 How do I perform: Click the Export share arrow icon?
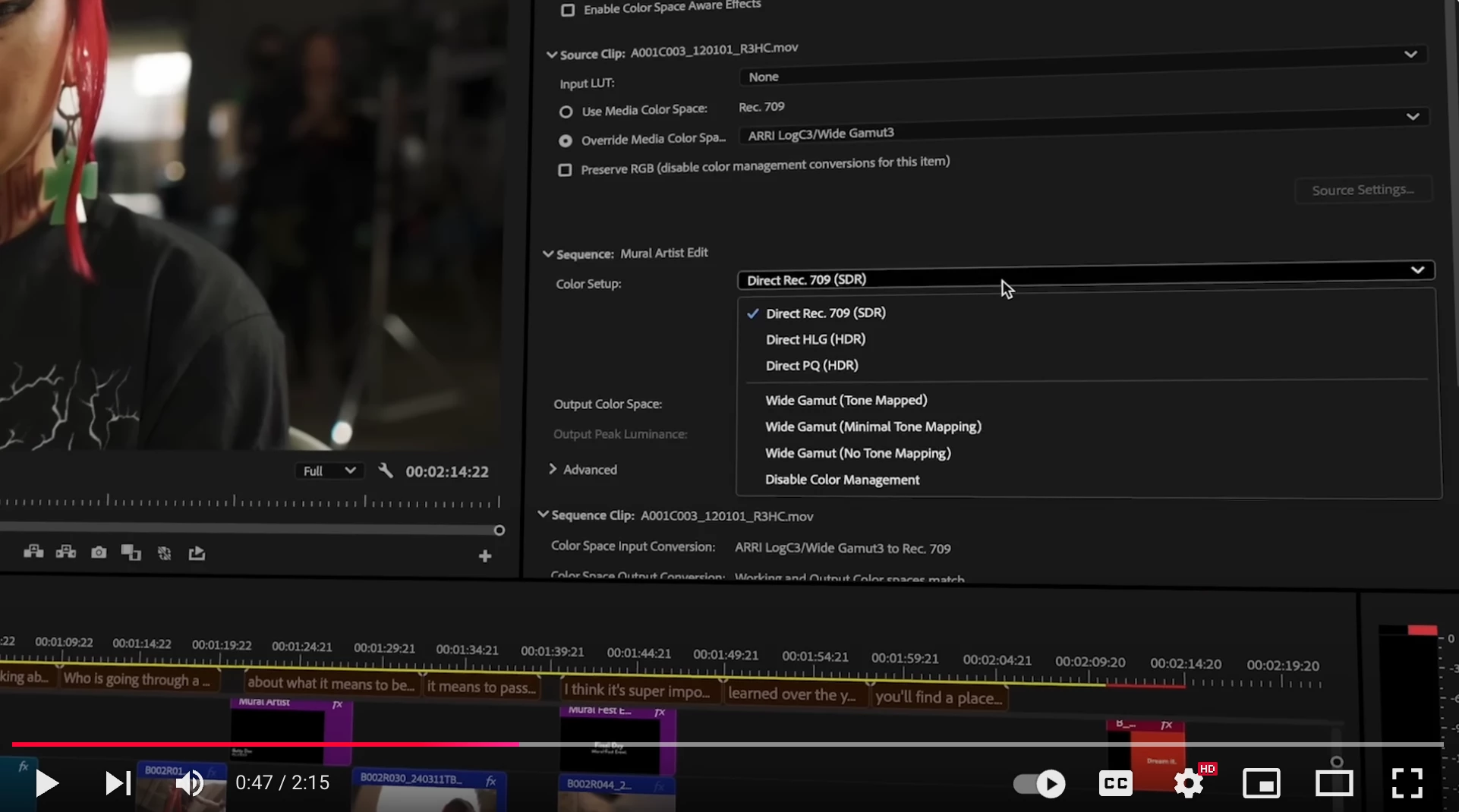coord(197,553)
